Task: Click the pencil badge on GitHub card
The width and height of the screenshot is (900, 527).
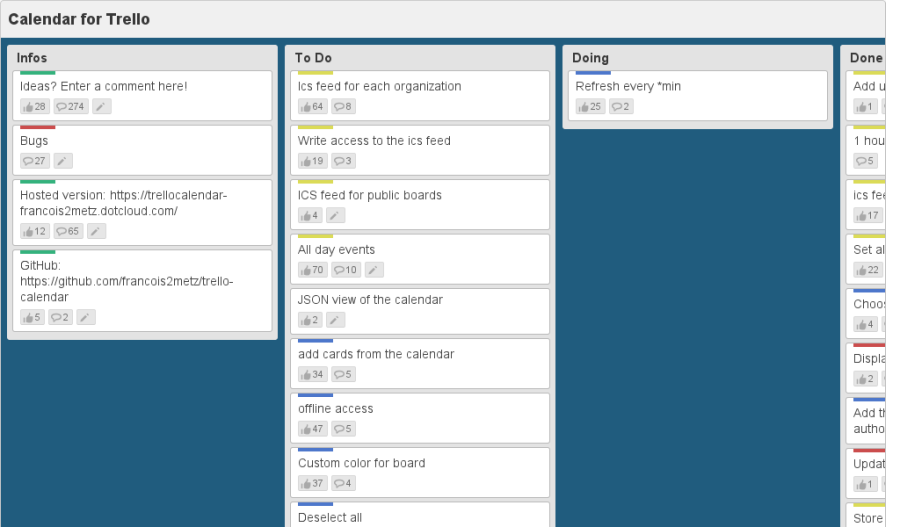Action: point(86,317)
